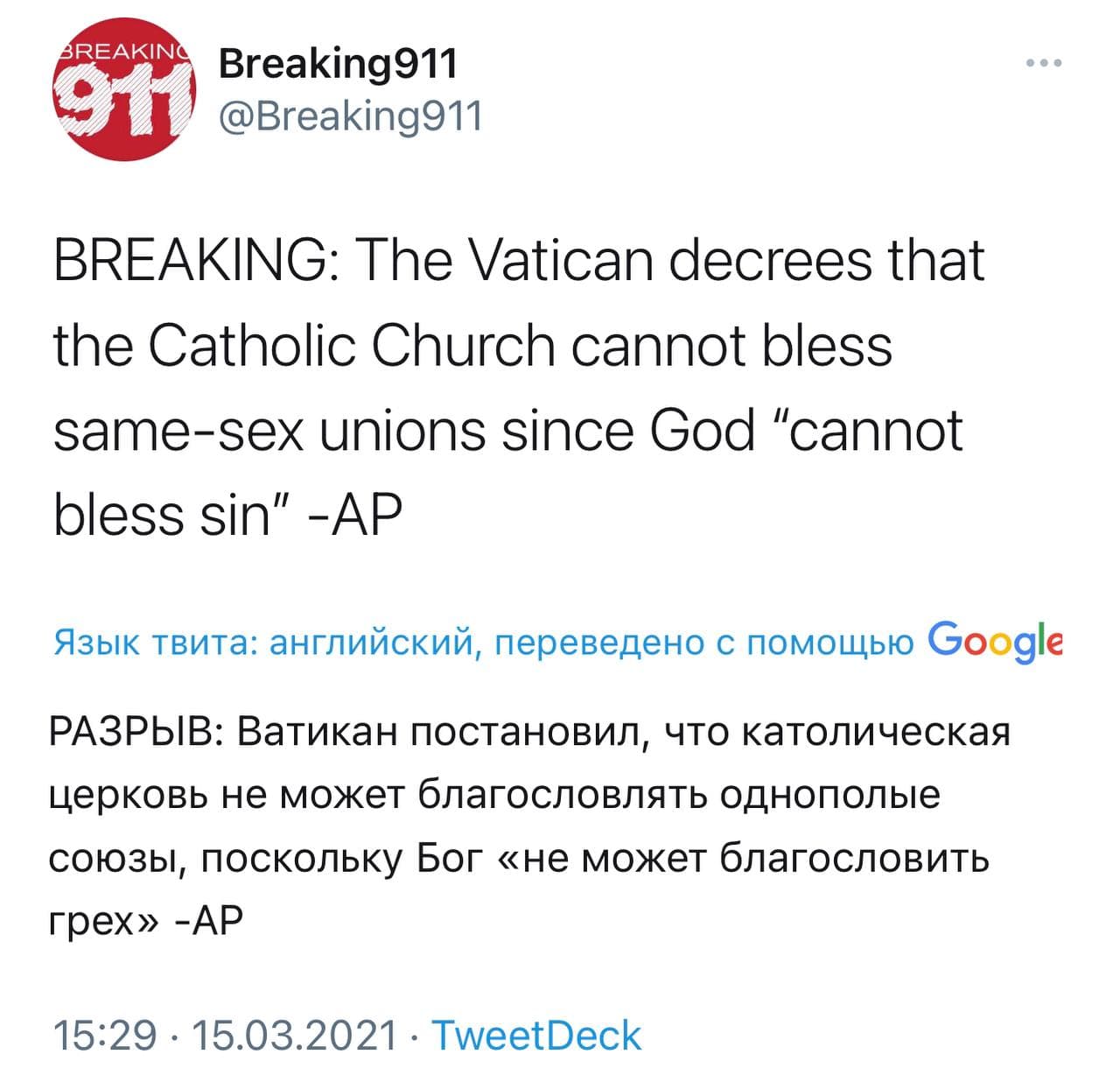
Task: Click the 15:29 tweet timestamp
Action: 105,1036
